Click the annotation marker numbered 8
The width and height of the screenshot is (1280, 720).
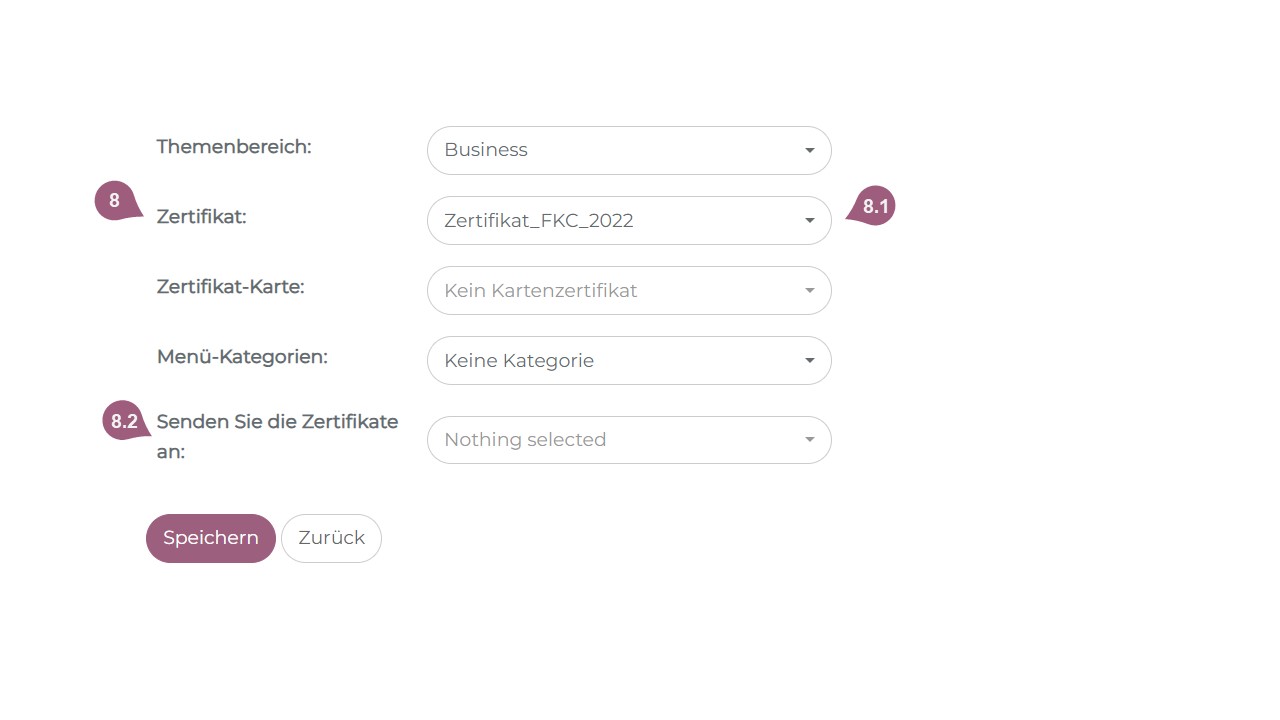(x=115, y=201)
